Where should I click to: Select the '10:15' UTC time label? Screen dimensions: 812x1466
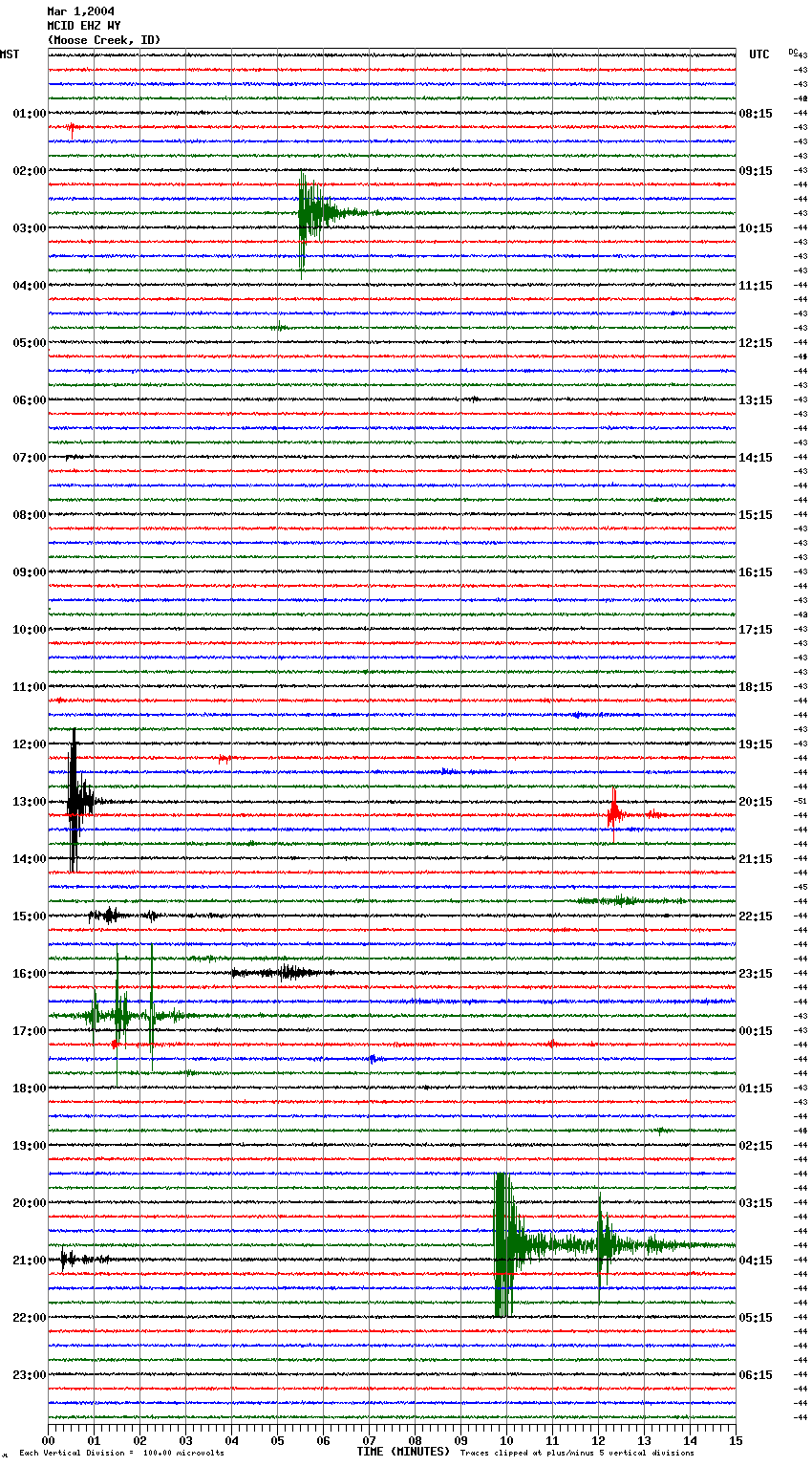pyautogui.click(x=756, y=228)
